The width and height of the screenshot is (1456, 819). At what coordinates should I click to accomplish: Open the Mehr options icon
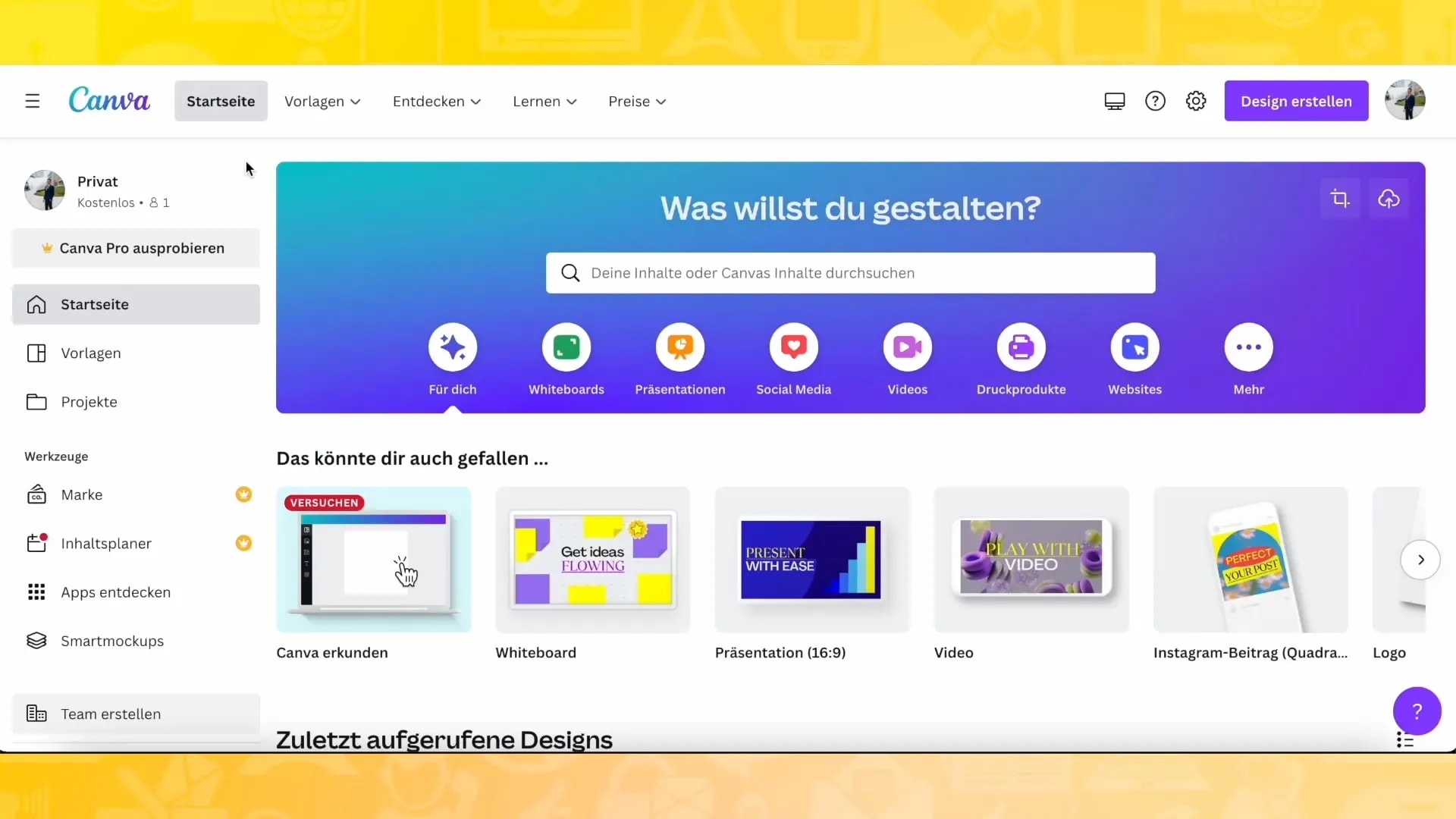[x=1248, y=347]
